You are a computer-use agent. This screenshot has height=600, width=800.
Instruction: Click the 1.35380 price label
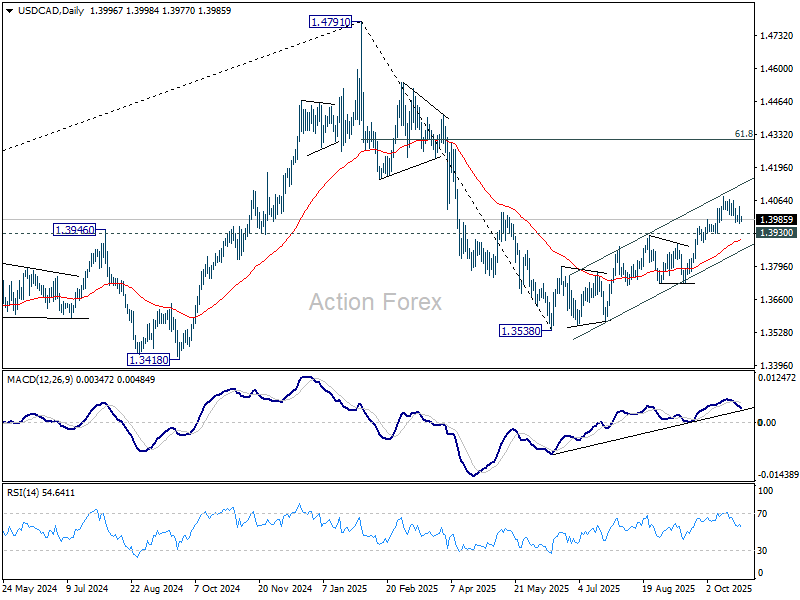point(520,331)
